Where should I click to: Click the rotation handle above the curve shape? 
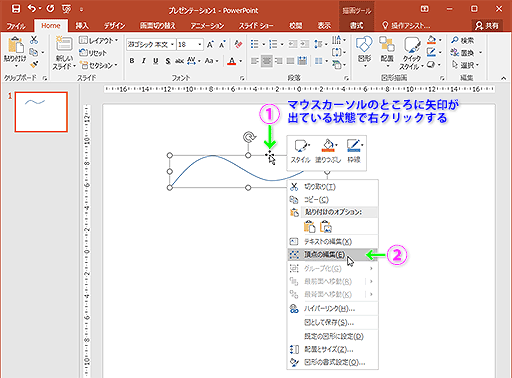pos(249,137)
